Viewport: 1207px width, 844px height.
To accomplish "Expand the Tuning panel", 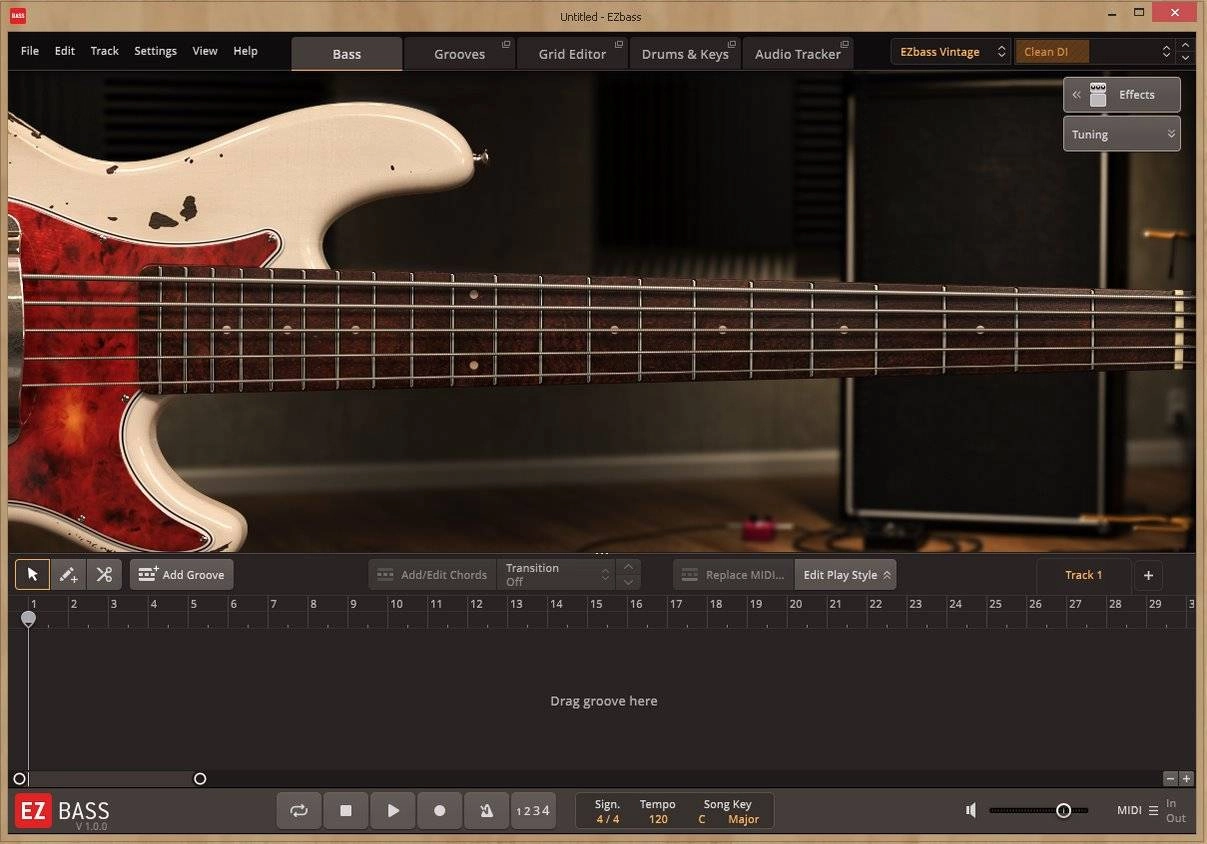I will click(x=1121, y=134).
